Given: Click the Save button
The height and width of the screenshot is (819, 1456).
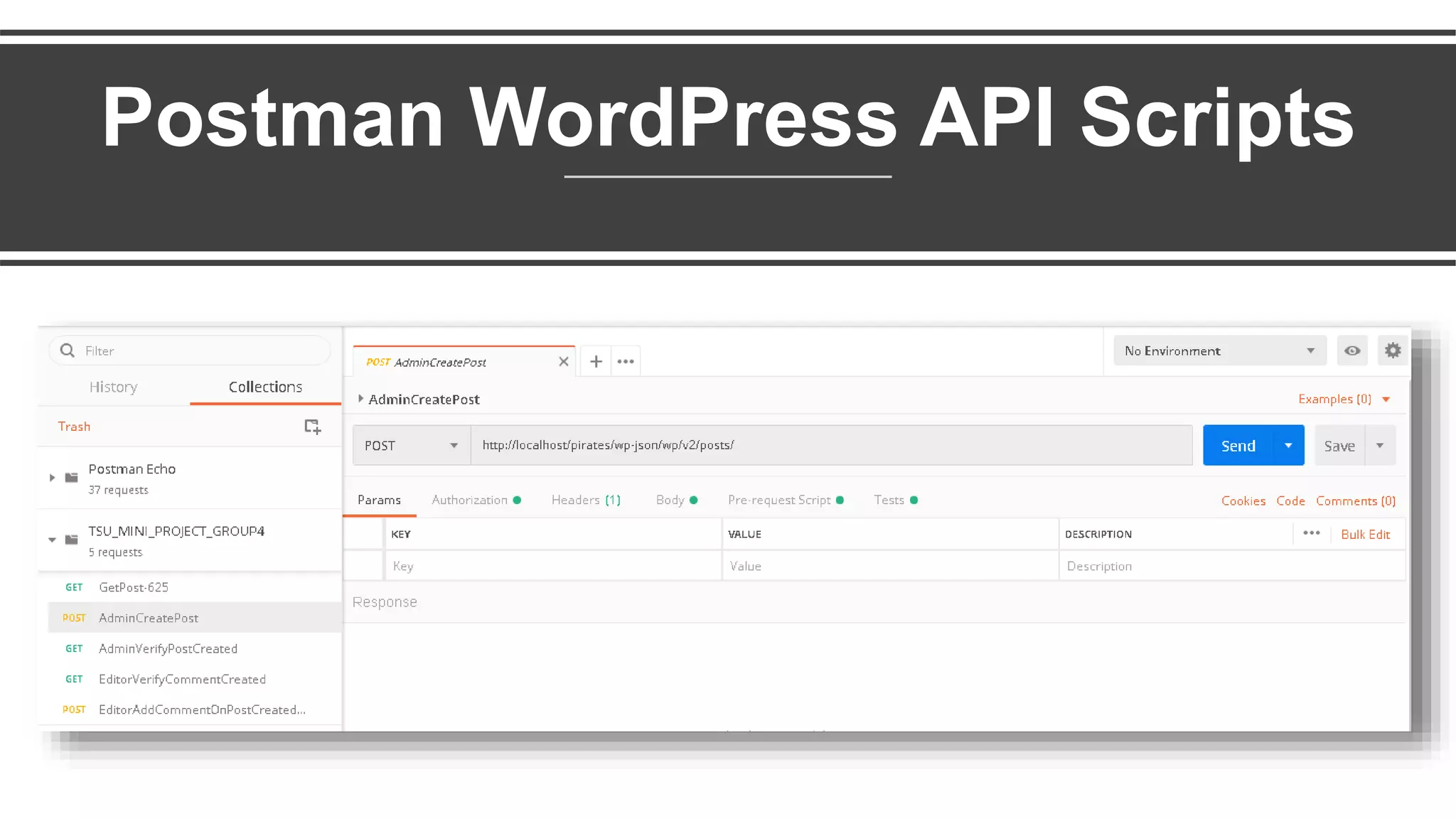Looking at the screenshot, I should tap(1339, 446).
